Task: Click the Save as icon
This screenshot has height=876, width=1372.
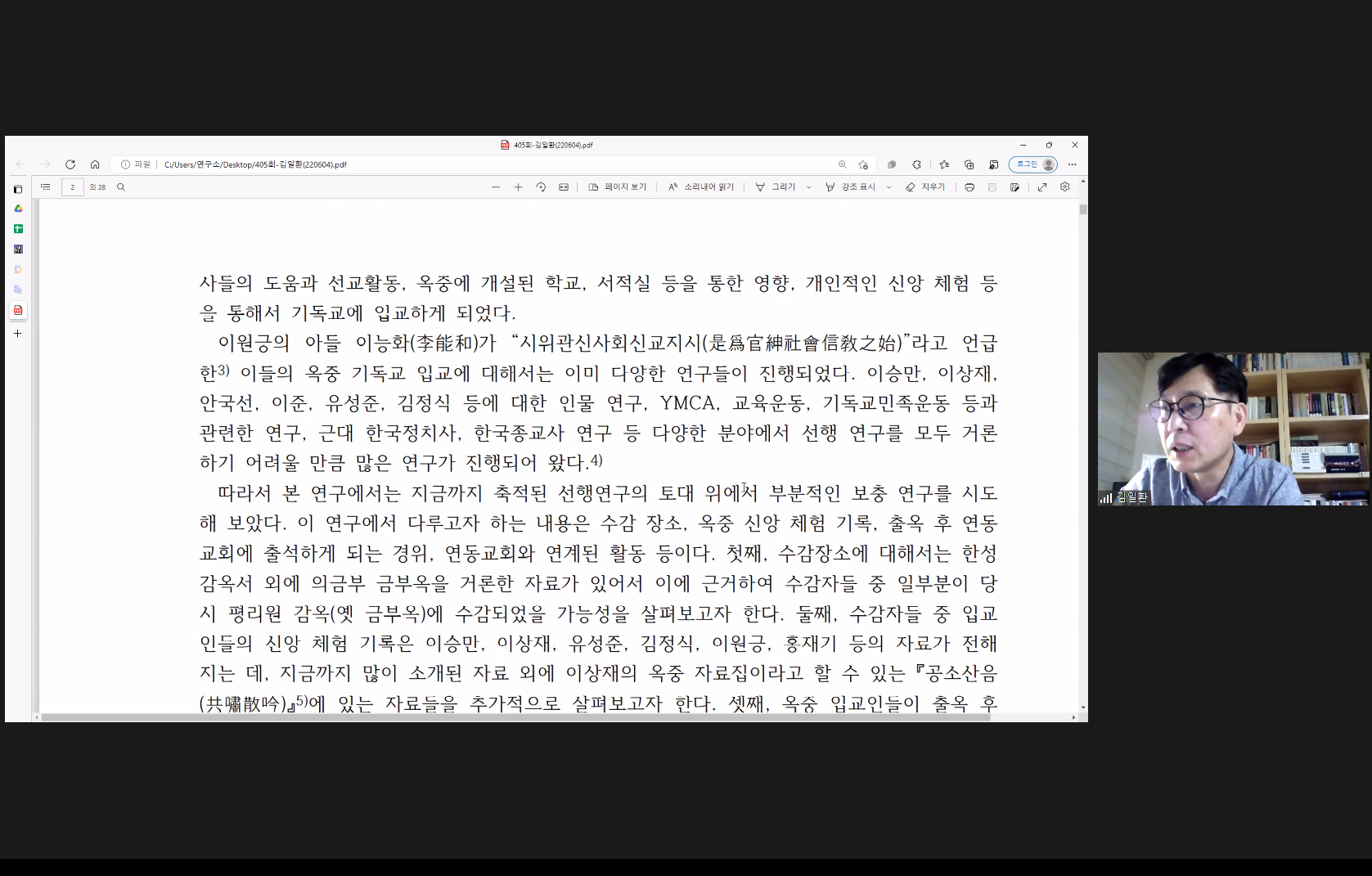Action: click(1015, 187)
